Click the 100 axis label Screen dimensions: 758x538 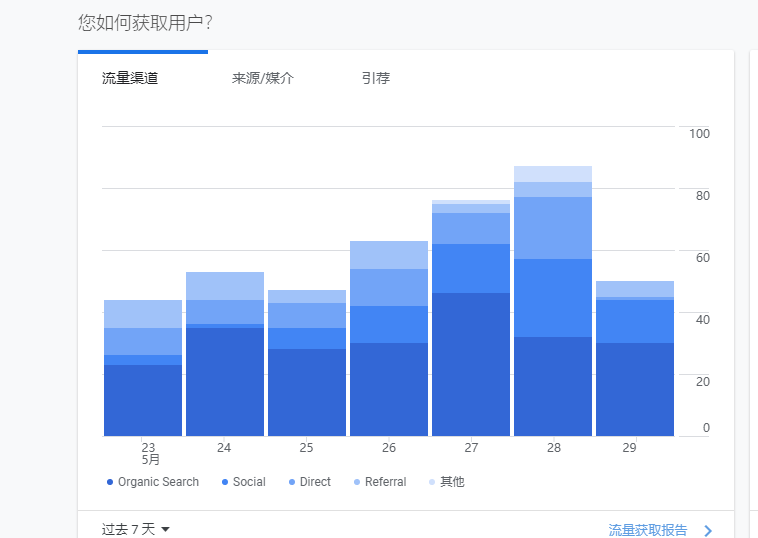pos(699,134)
